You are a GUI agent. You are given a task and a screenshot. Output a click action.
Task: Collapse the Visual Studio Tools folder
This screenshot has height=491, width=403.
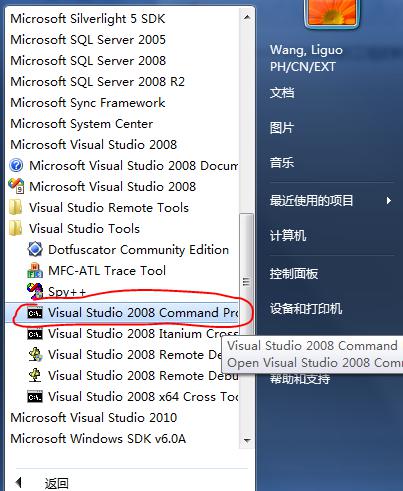tap(75, 229)
